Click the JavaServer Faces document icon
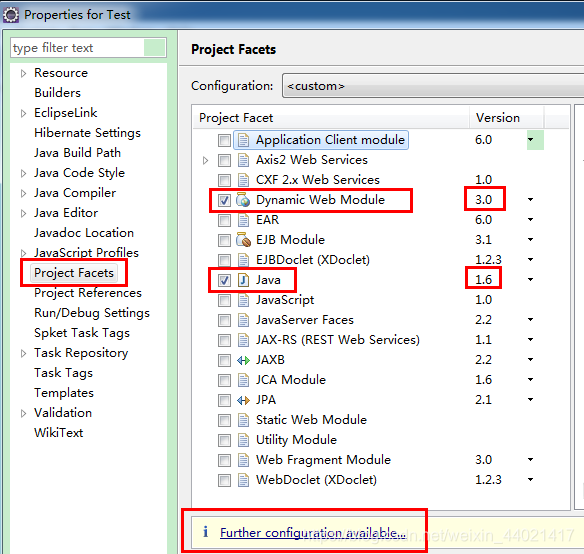Screen dimensions: 584x554 [x=243, y=320]
